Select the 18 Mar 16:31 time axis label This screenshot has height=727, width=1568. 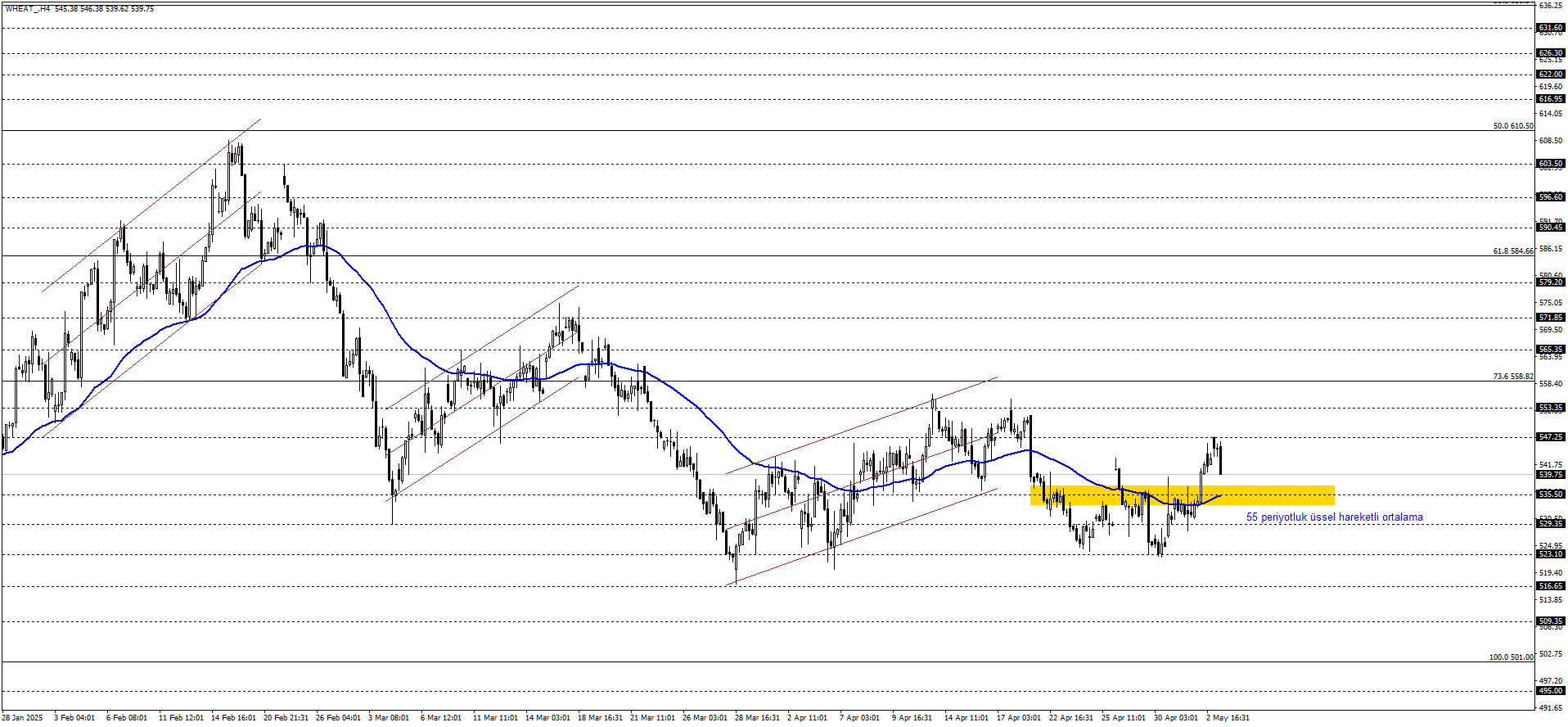pyautogui.click(x=600, y=718)
